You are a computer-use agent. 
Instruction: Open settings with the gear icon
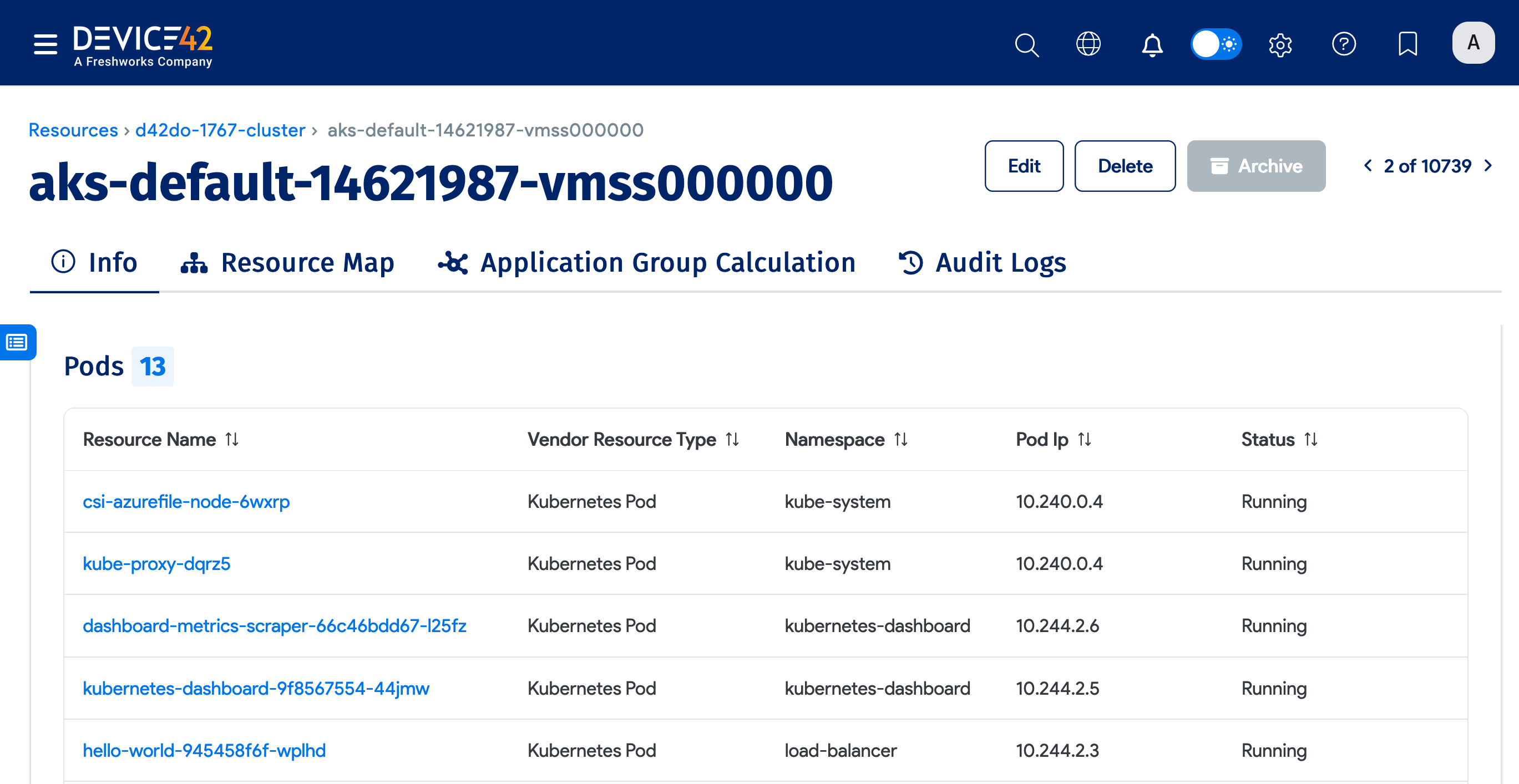coord(1280,44)
